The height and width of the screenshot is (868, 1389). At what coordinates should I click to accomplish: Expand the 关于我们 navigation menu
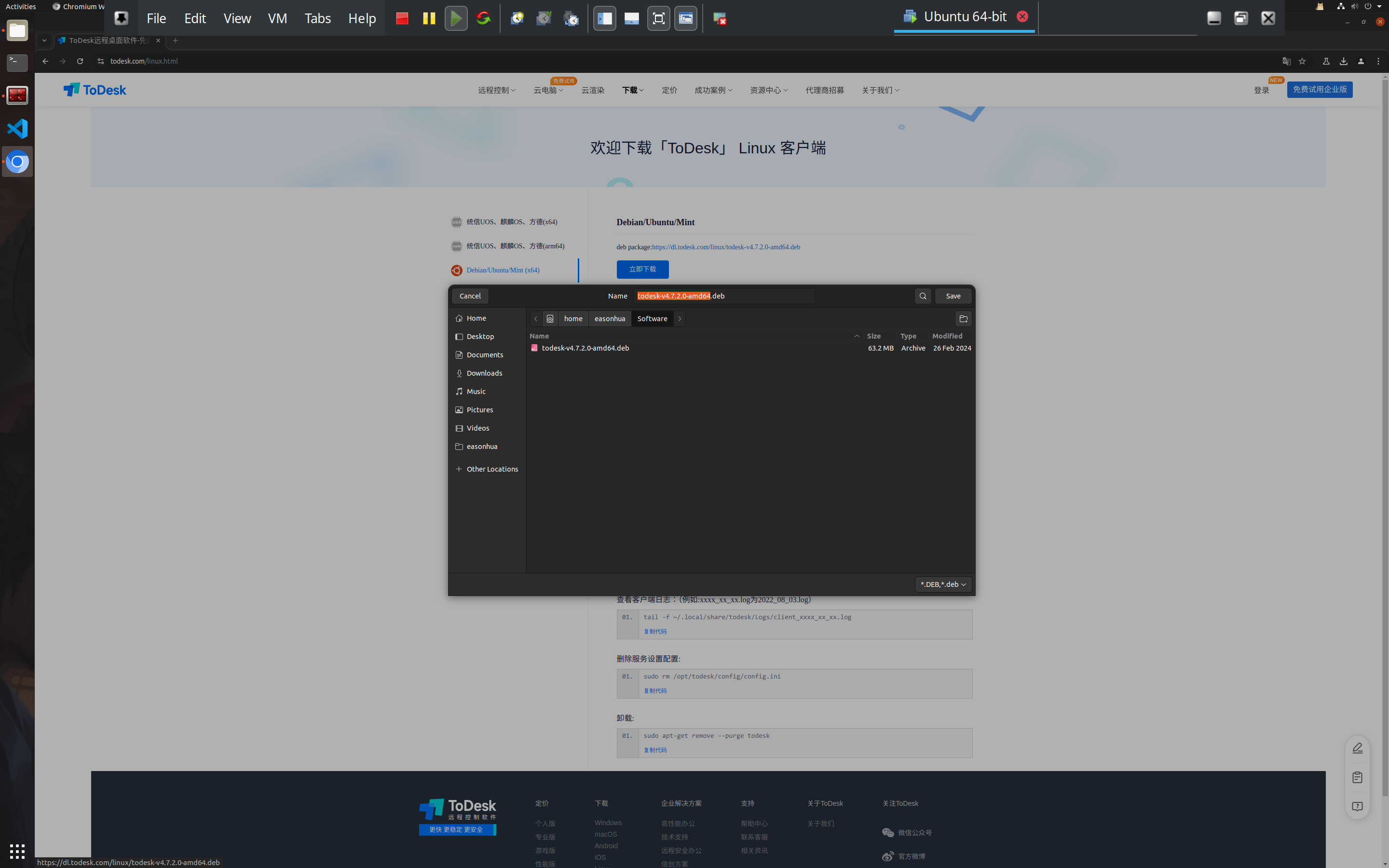coord(880,90)
